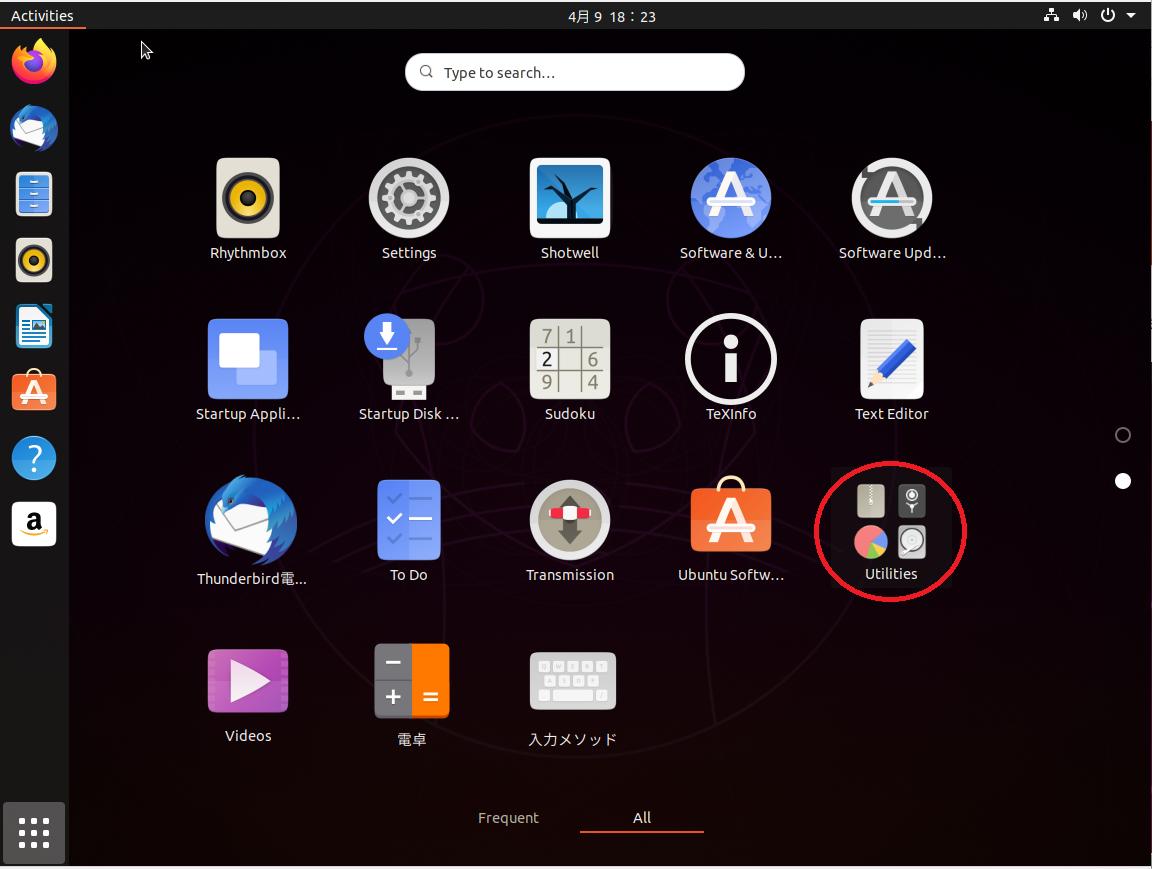The image size is (1152, 869).
Task: Click the network status icon
Action: pyautogui.click(x=1051, y=15)
